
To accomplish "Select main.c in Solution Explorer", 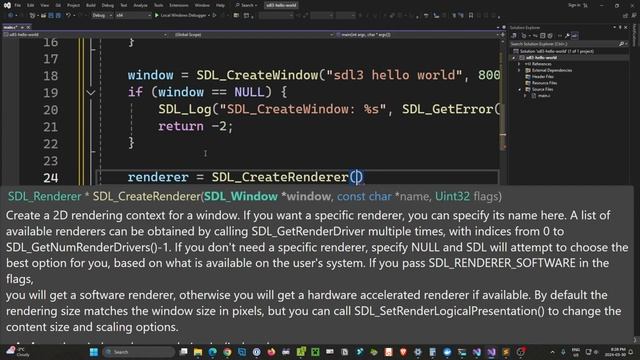I will 544,96.
